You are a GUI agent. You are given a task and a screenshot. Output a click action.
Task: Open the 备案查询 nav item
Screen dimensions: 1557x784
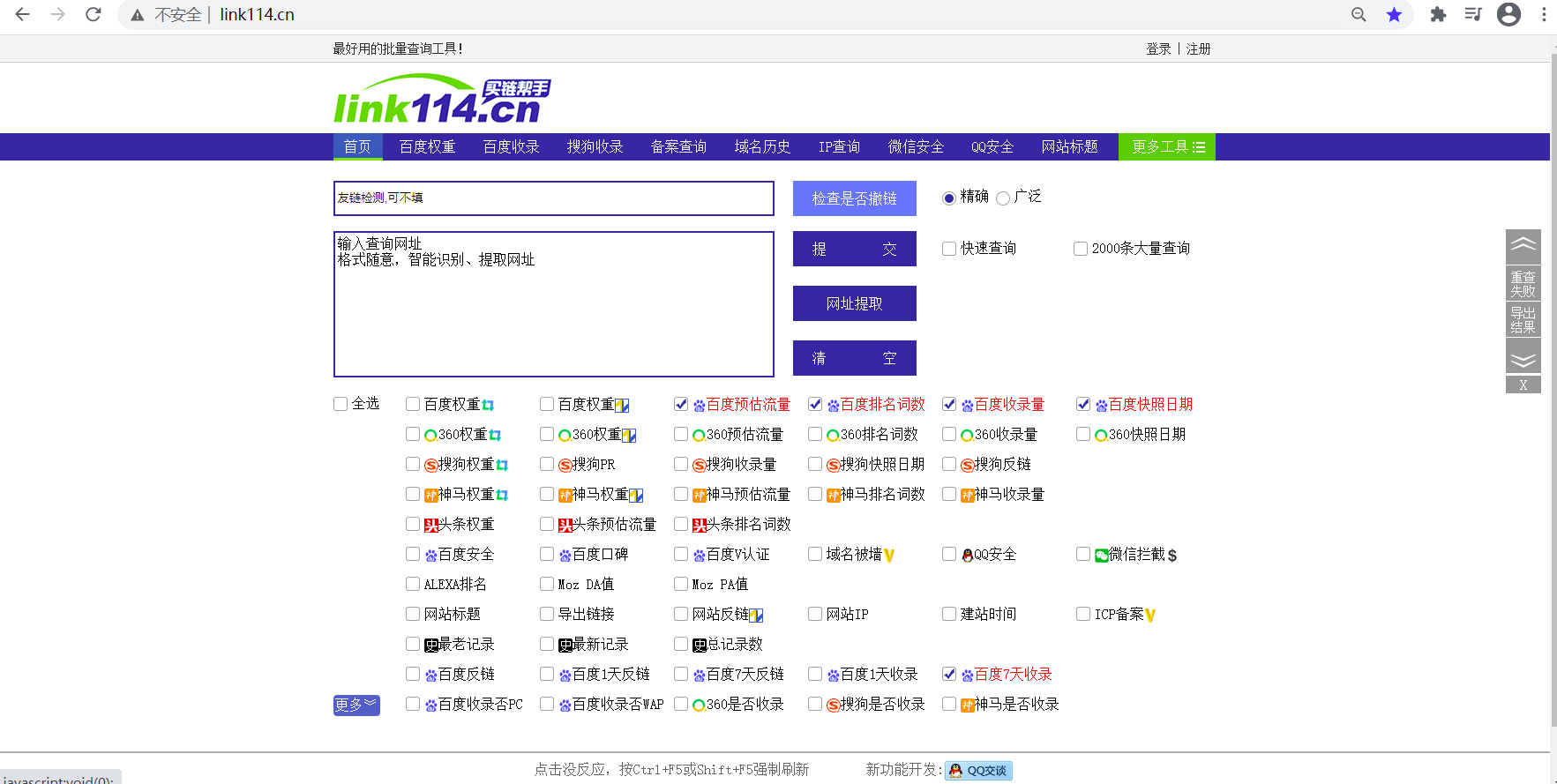[x=679, y=147]
